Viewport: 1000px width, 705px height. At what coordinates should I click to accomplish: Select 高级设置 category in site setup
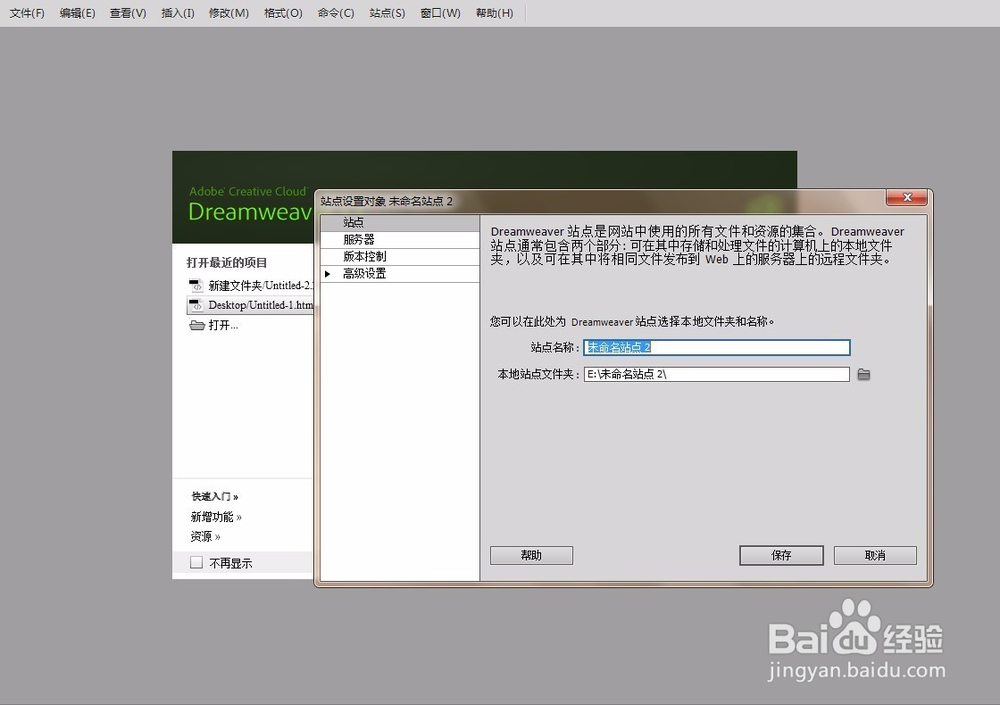[x=400, y=274]
